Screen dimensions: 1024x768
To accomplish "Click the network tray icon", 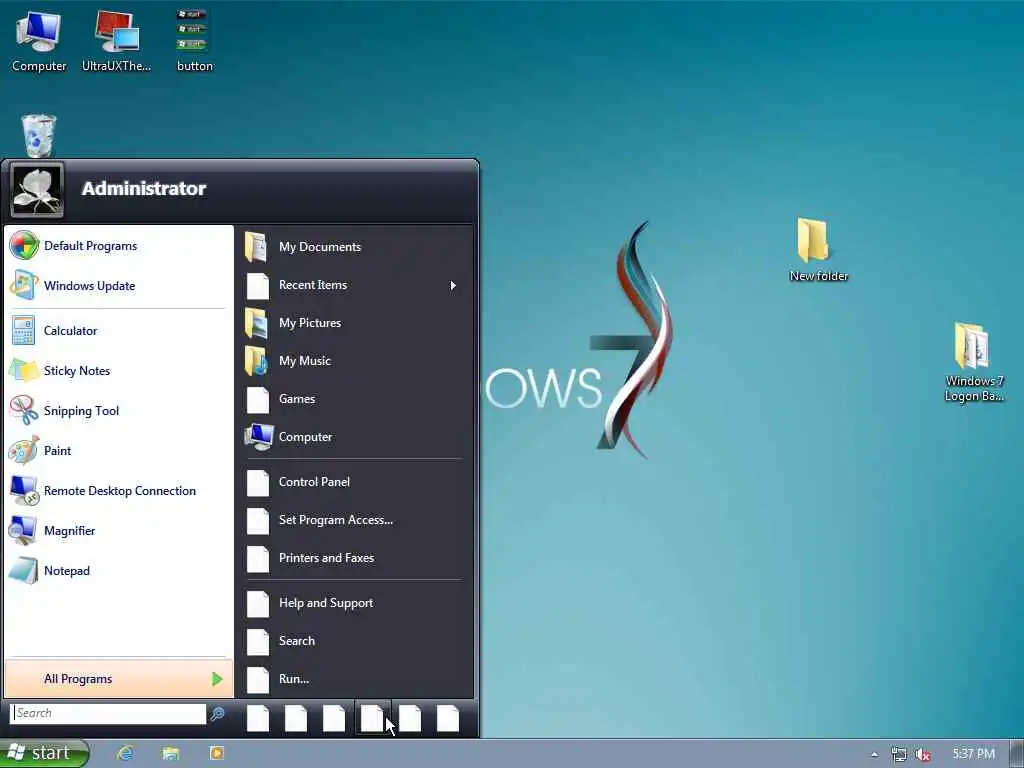I will 899,754.
